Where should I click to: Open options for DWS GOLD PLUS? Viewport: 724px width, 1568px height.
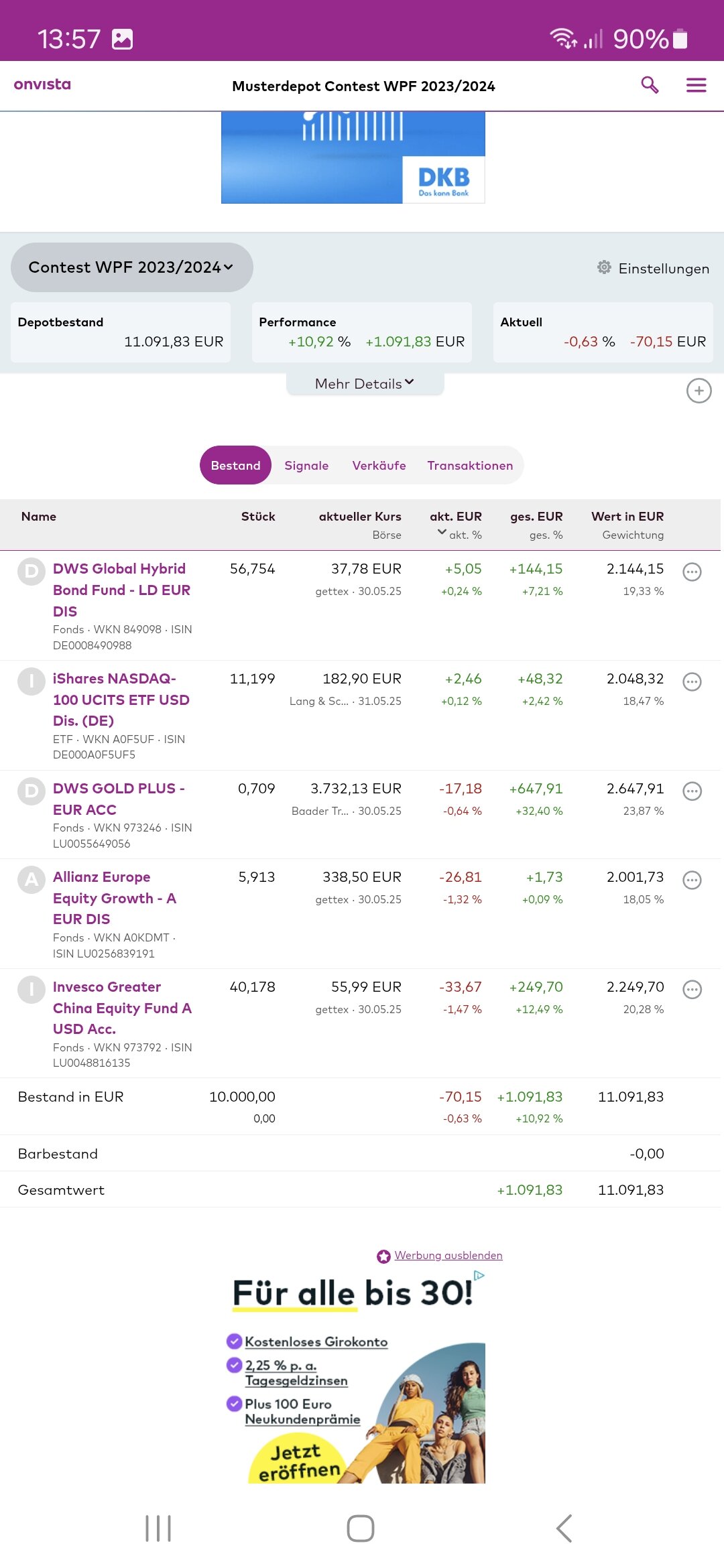pos(692,791)
